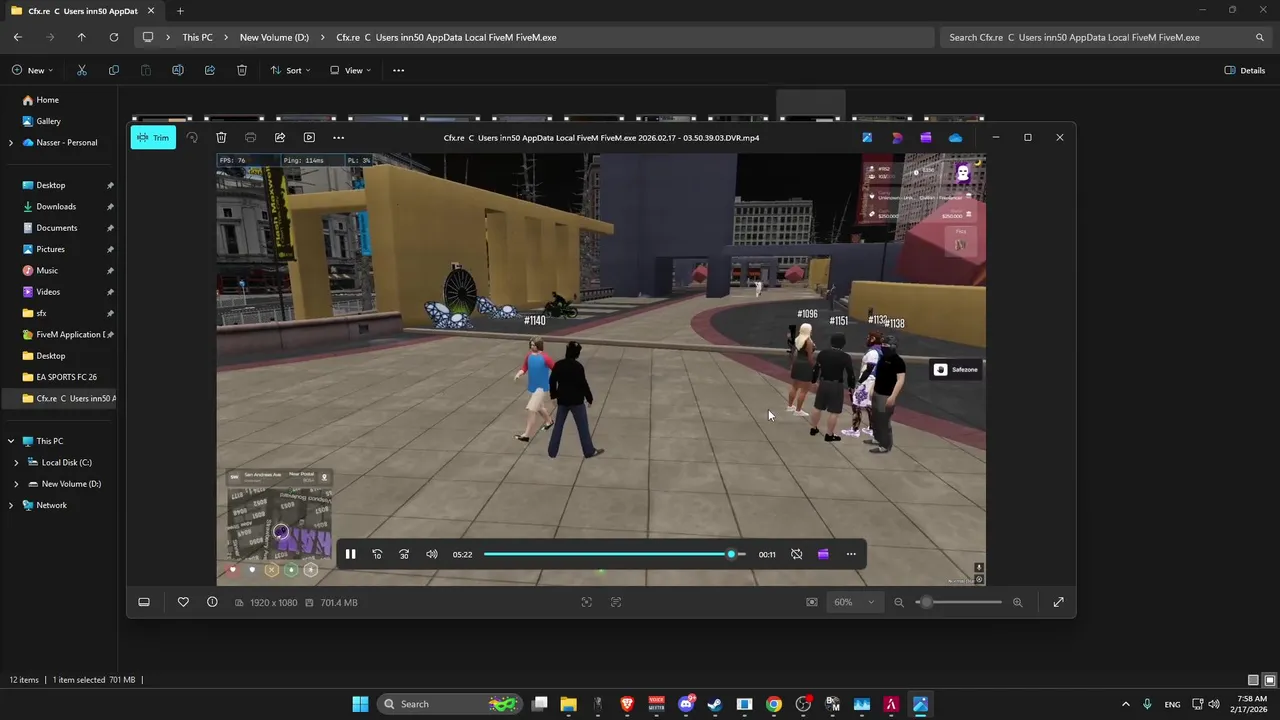Go up one folder in File Explorer
This screenshot has width=1280, height=720.
(x=82, y=37)
